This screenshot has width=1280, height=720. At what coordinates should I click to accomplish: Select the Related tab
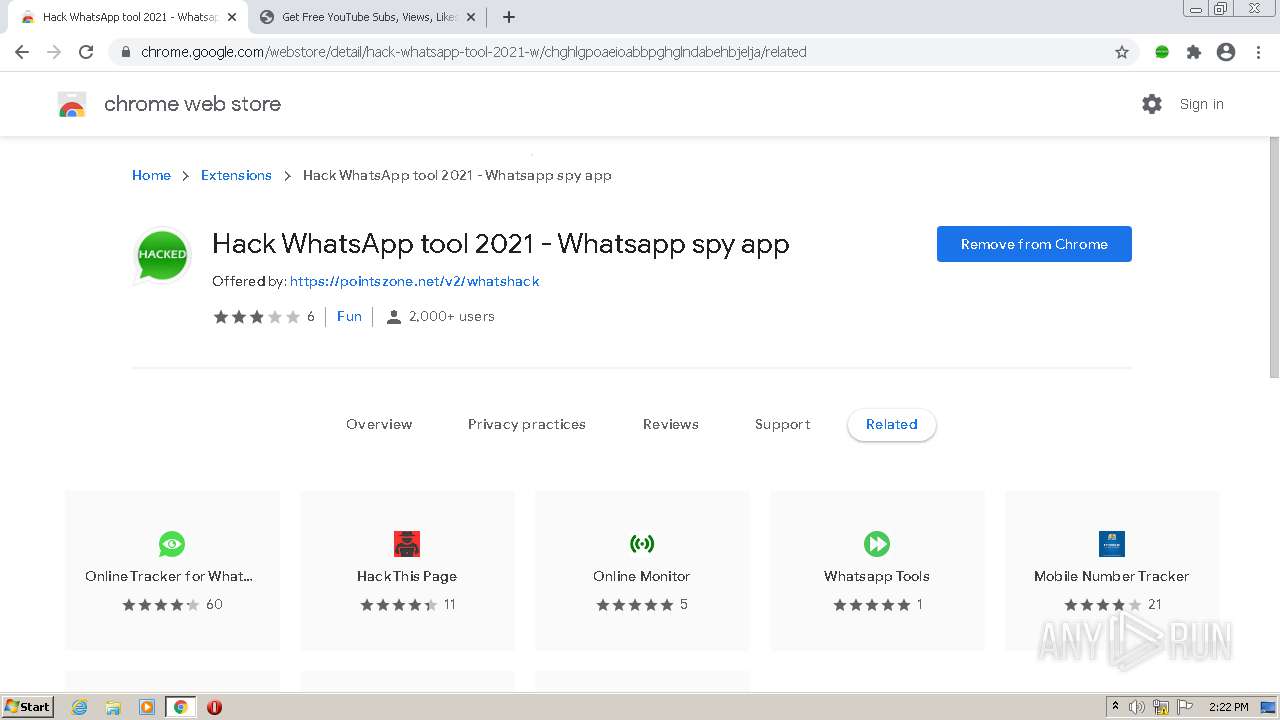click(892, 425)
